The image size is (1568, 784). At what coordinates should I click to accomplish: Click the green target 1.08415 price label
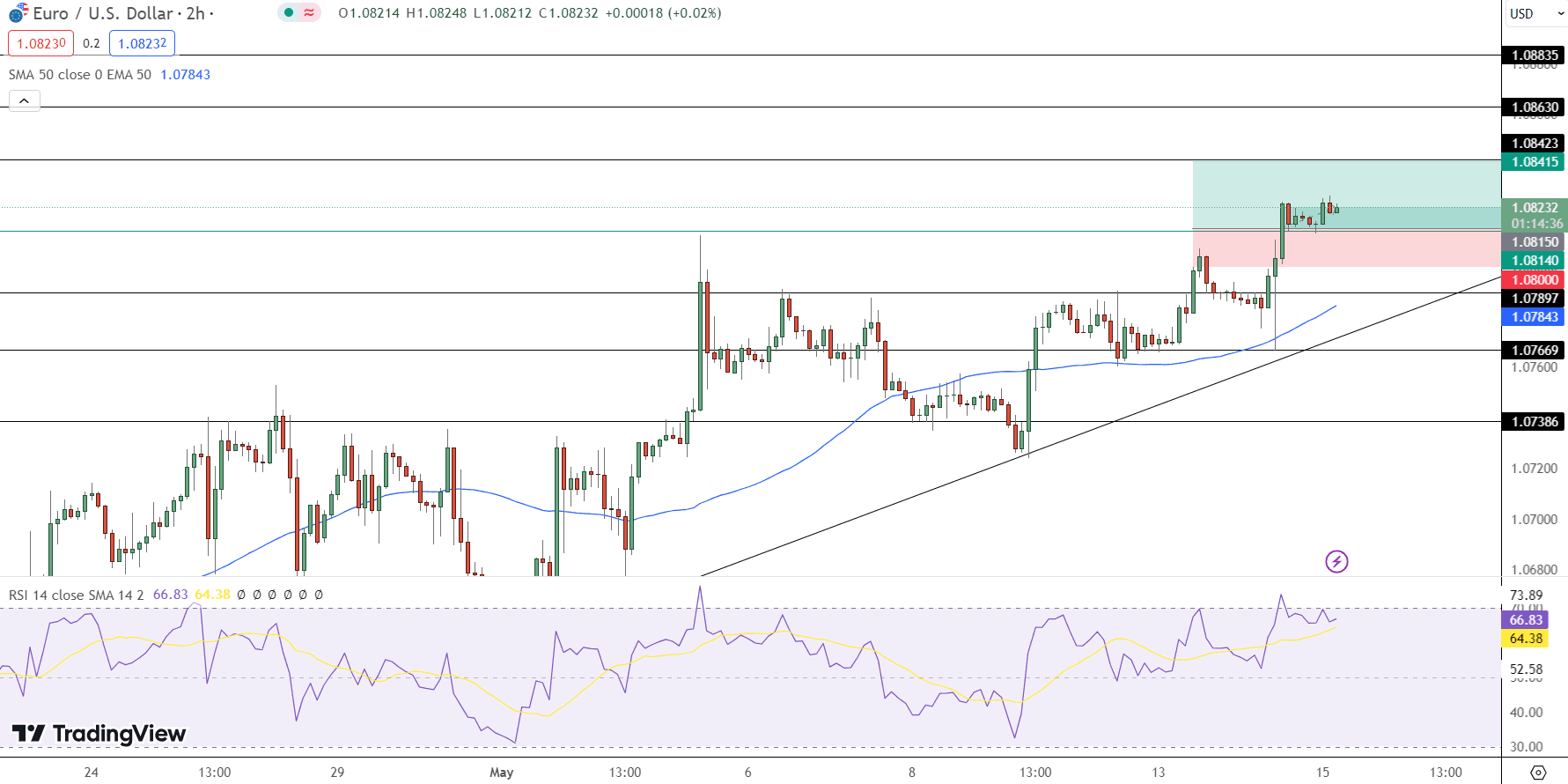tap(1535, 162)
